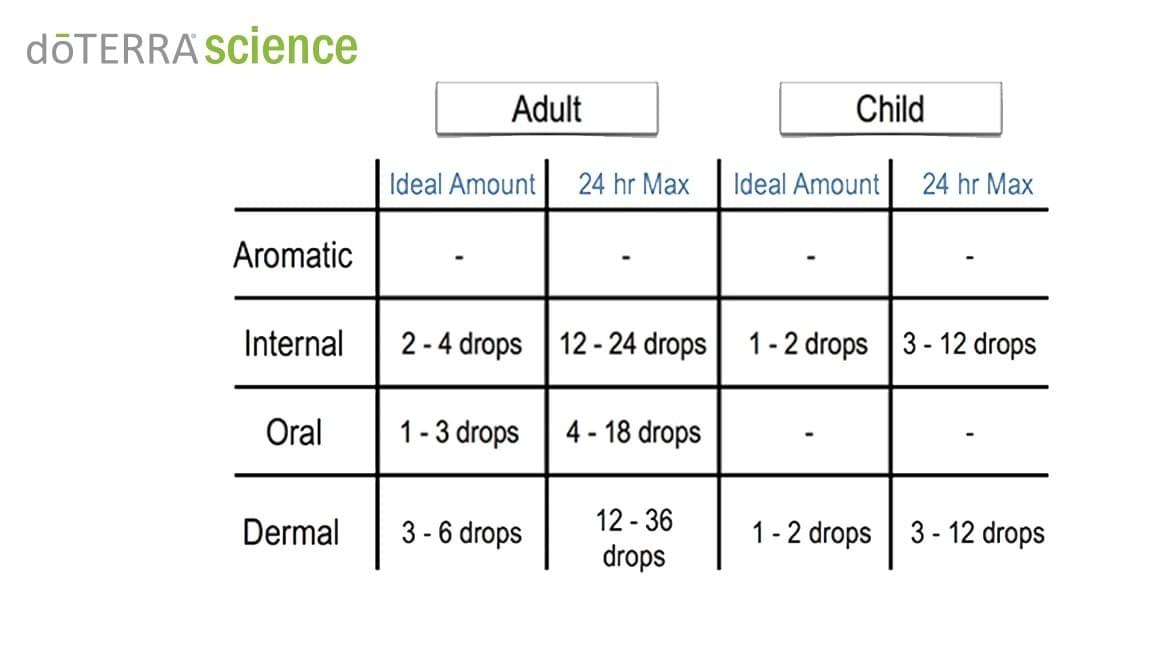Image resolution: width=1152 pixels, height=648 pixels.
Task: Pick the "4 - 18 drops" cell
Action: (x=633, y=433)
